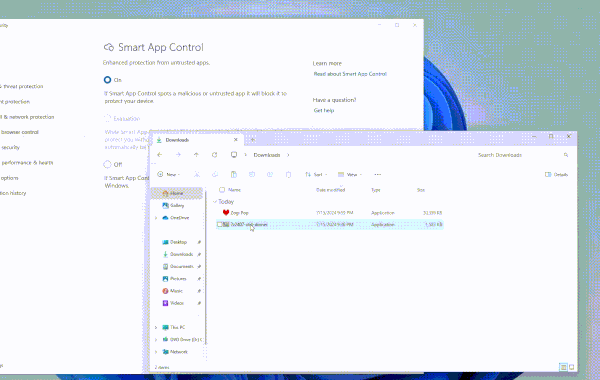
Task: Select the On option for Smart App Control
Action: pos(108,80)
